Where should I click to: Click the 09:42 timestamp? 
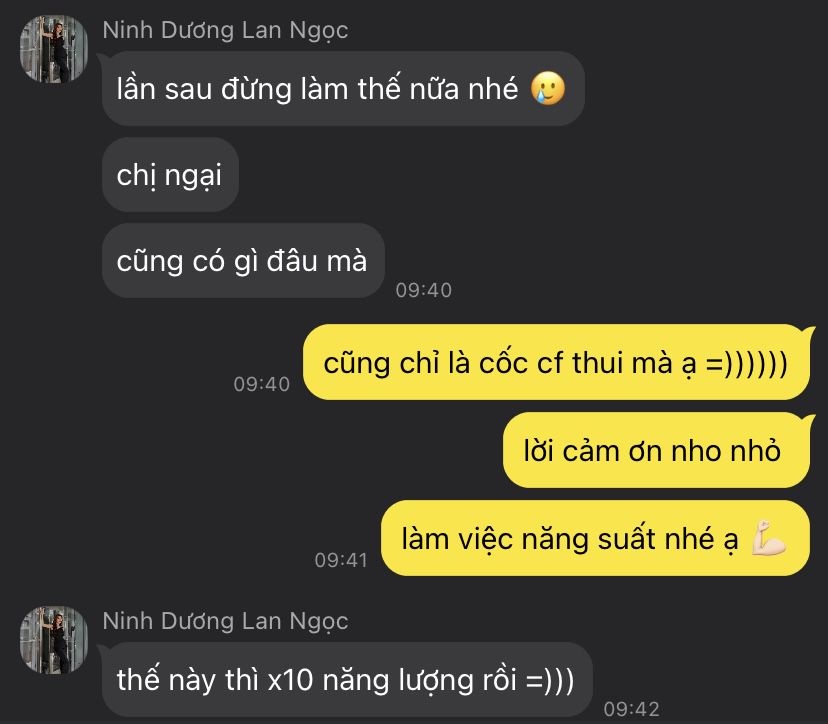coord(632,709)
